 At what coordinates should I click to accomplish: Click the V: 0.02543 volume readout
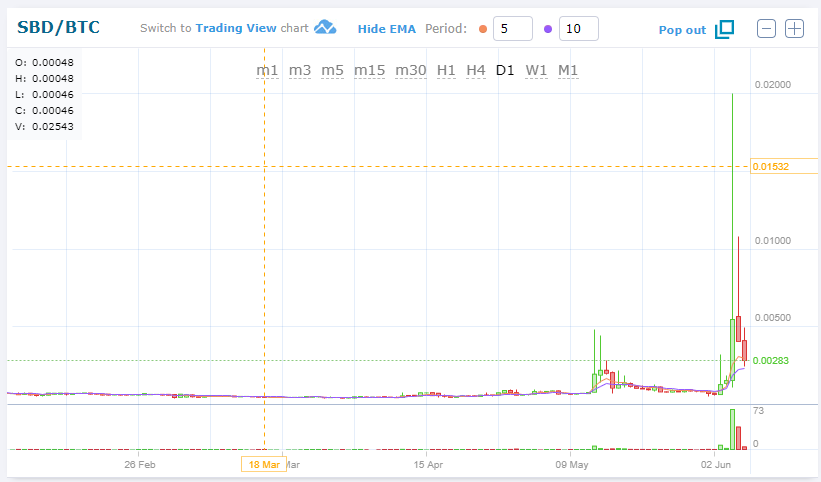[x=45, y=127]
